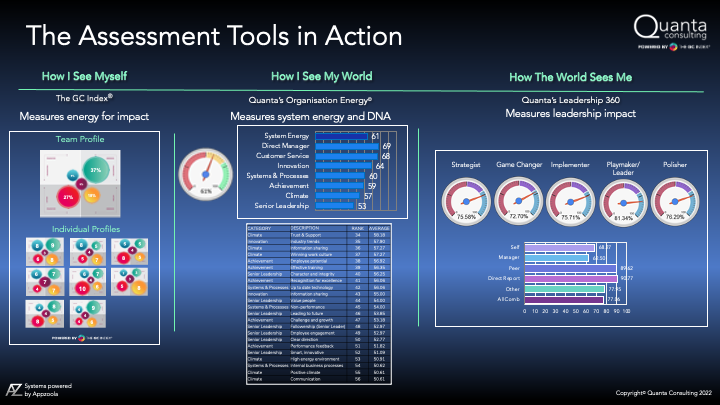Screen dimensions: 720x405
Task: Click the Systems & Processes bar valued 60
Action: 340,176
